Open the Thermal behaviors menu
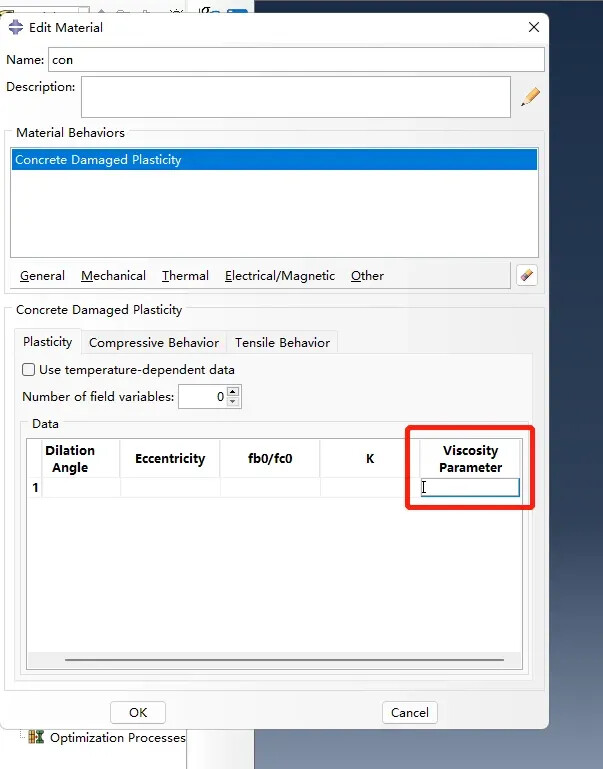This screenshot has width=603, height=769. [x=185, y=276]
